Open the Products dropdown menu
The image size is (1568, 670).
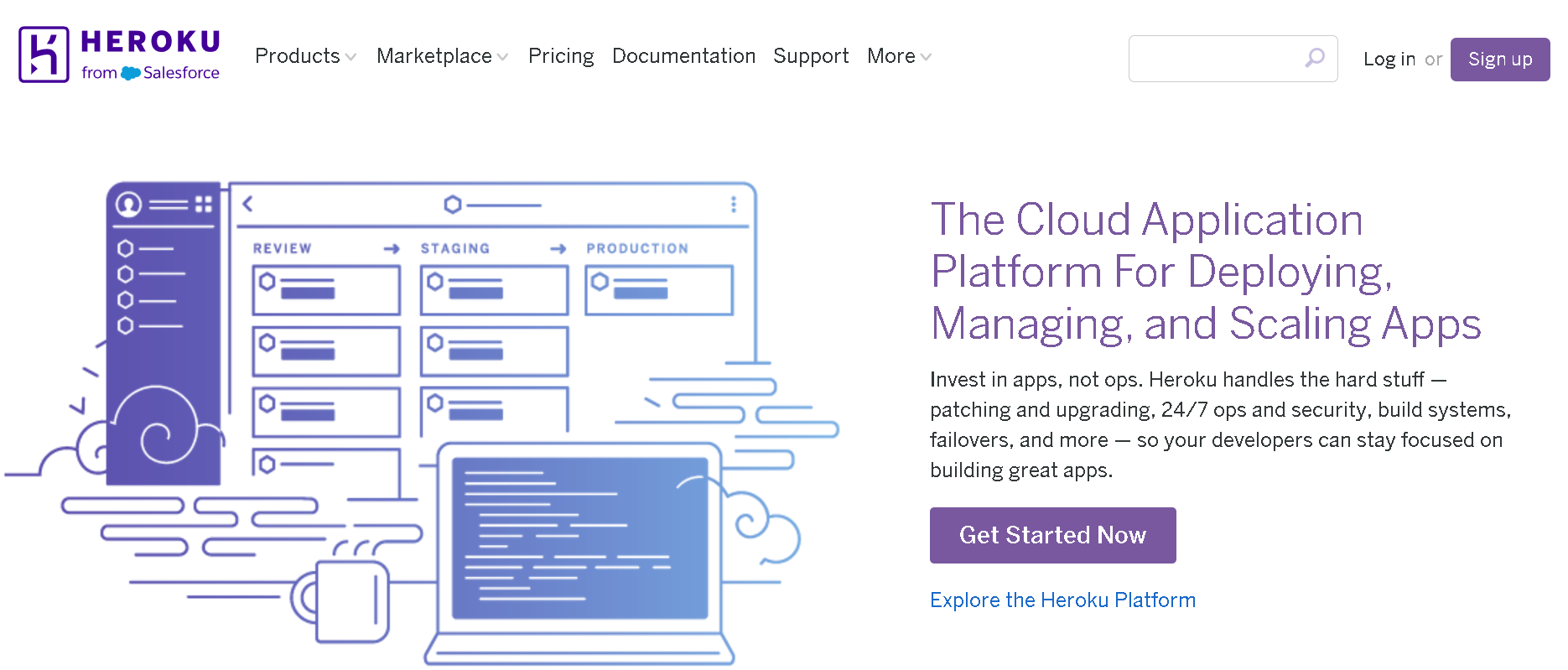pos(305,56)
